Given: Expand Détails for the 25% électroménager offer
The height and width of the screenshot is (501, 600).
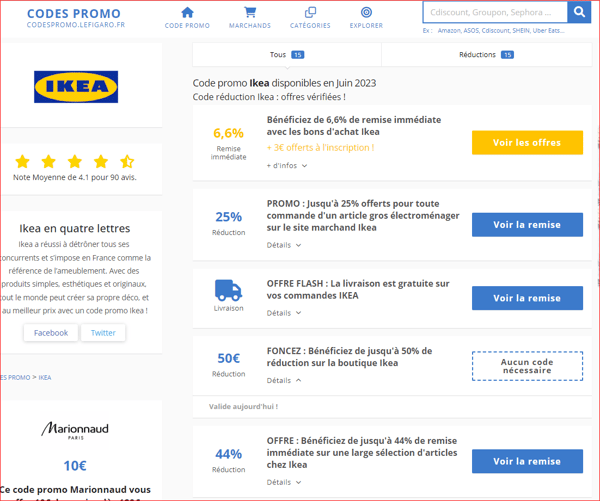Looking at the screenshot, I should coord(284,245).
